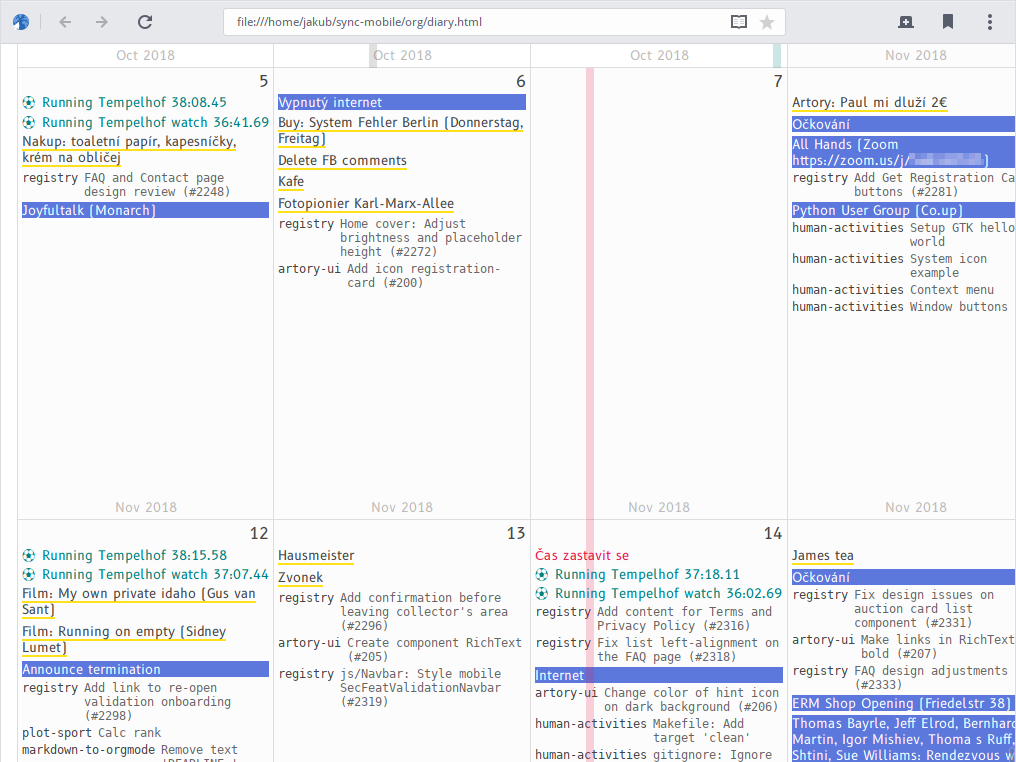Select the 'Zvonek' entry
1016x762 pixels.
click(x=301, y=577)
